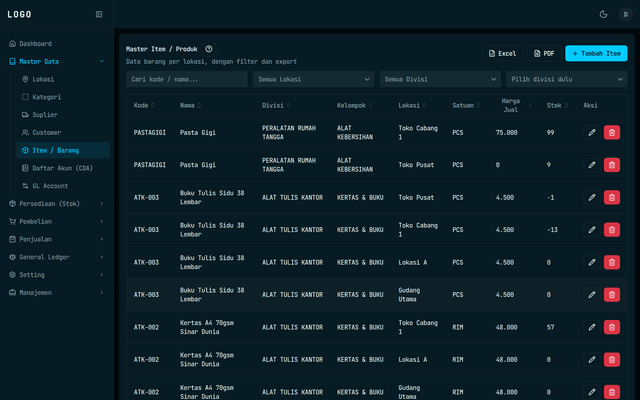Open the Pilih divisi dulu dropdown
This screenshot has width=640, height=400.
pyautogui.click(x=567, y=79)
